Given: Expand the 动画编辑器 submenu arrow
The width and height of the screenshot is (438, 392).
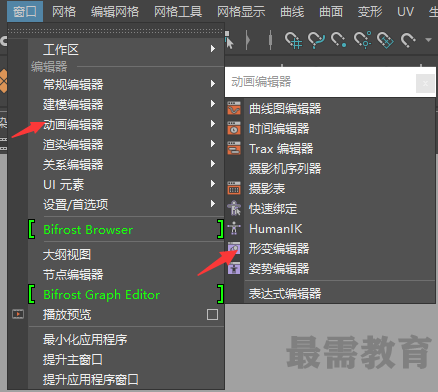Looking at the screenshot, I should point(213,124).
